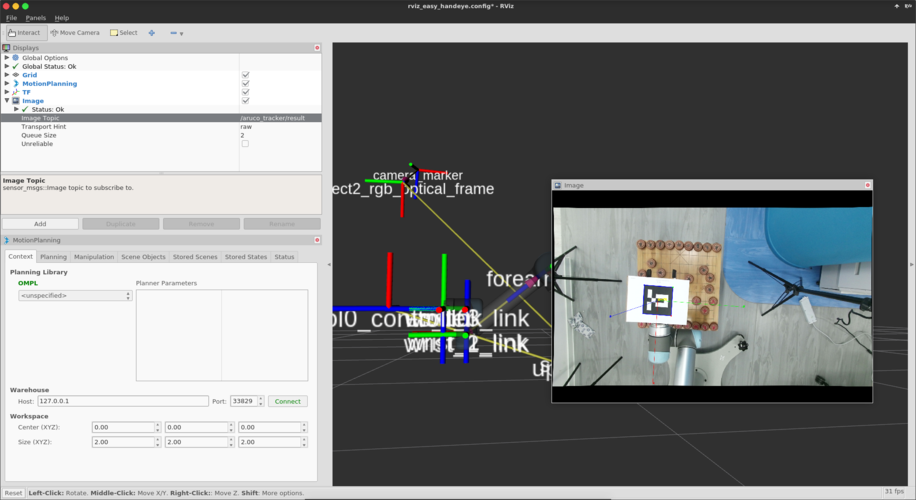This screenshot has width=916, height=500.
Task: Toggle the TF display checkbox
Action: pyautogui.click(x=245, y=92)
